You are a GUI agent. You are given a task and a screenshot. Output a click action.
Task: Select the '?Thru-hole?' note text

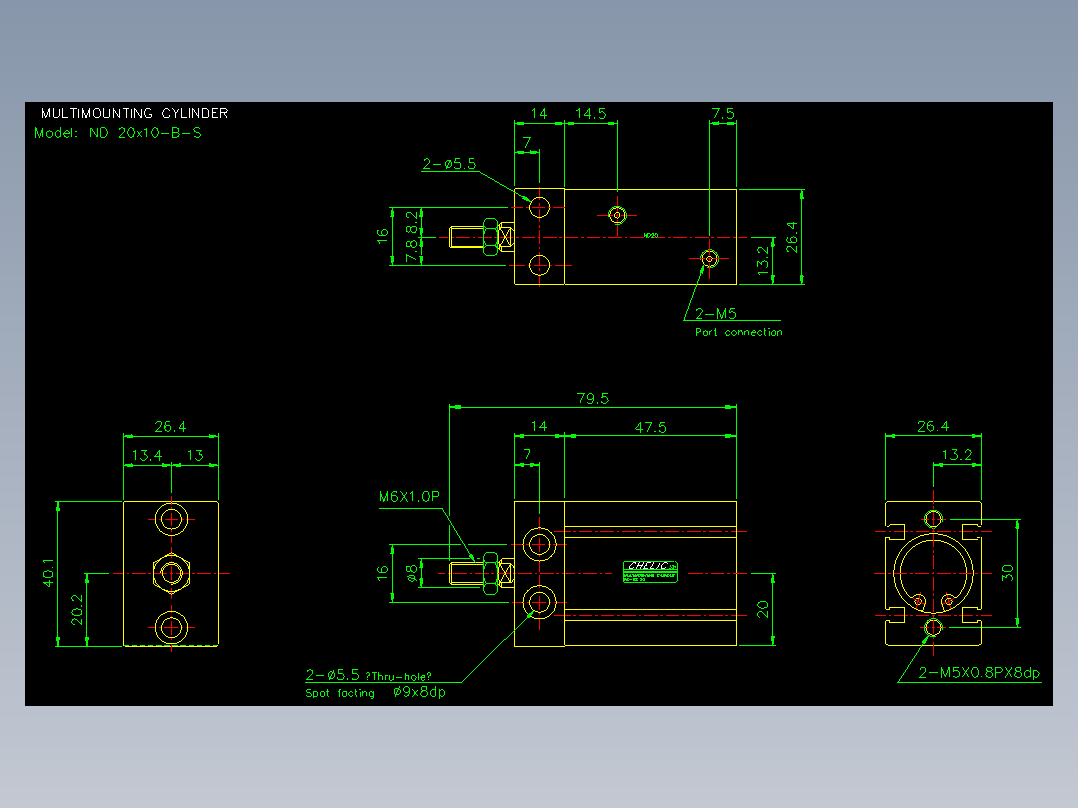(398, 677)
